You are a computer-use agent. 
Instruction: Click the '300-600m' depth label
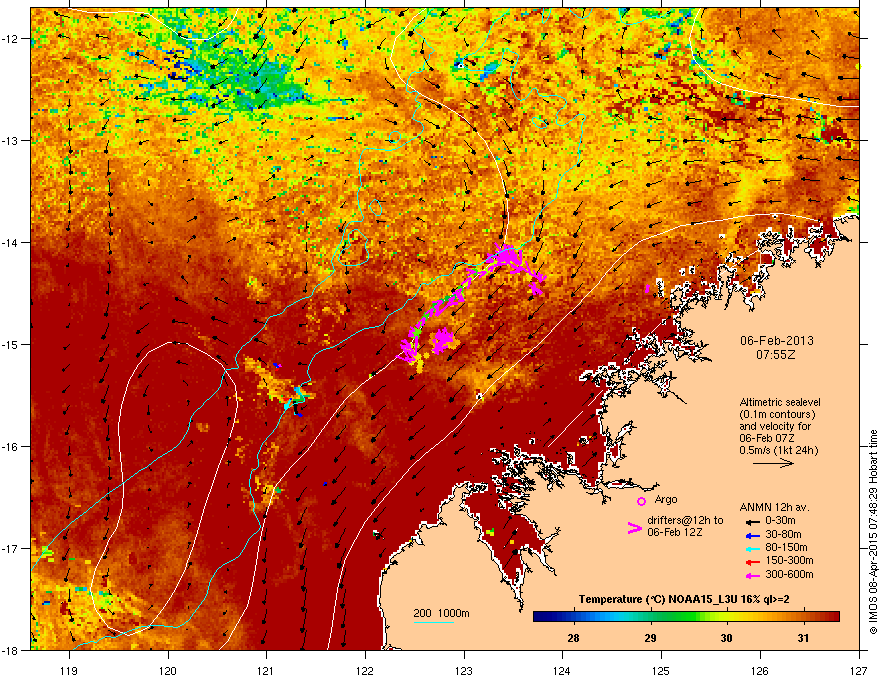pyautogui.click(x=789, y=575)
